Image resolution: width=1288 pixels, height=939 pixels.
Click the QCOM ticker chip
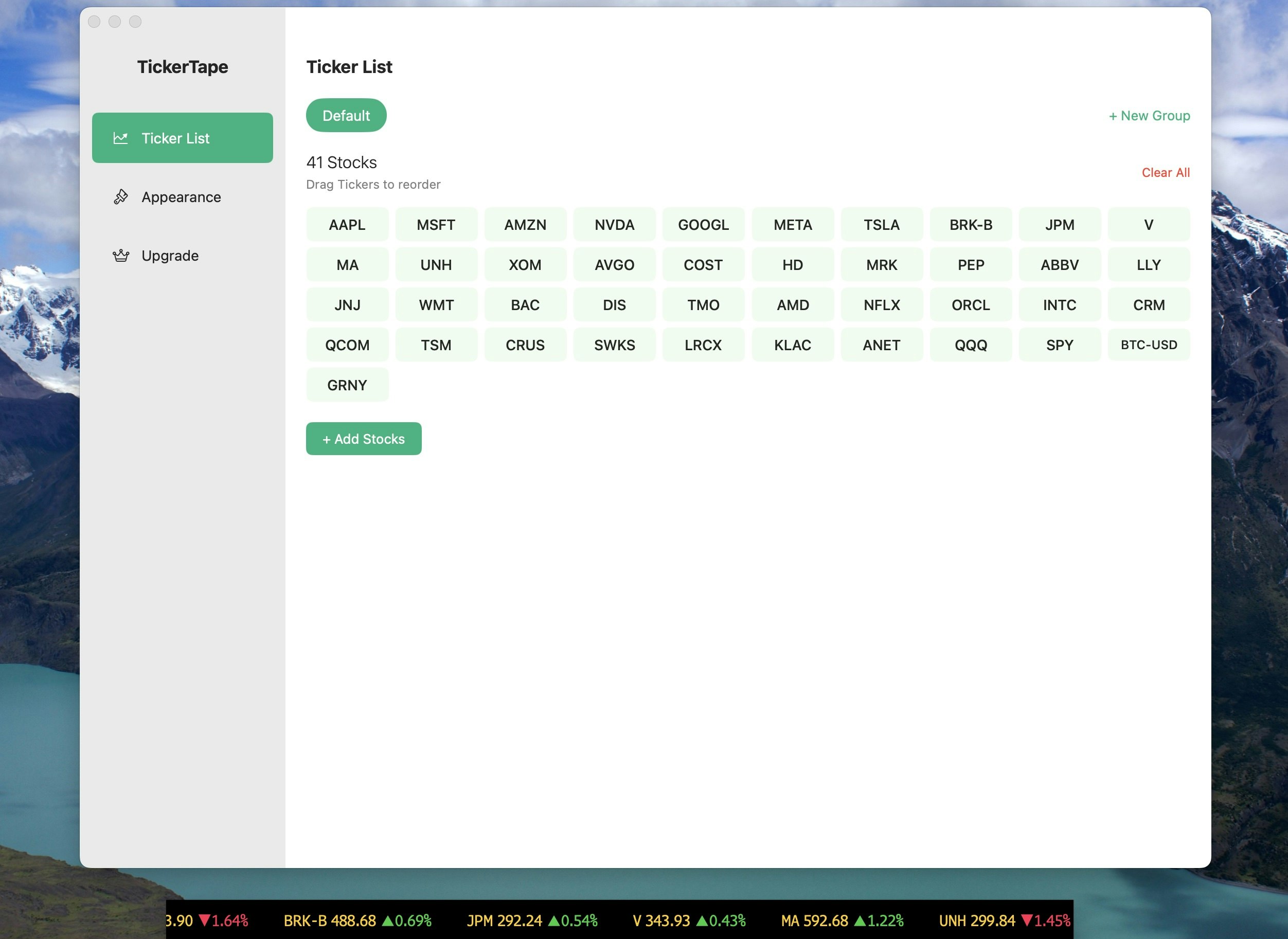pos(347,345)
